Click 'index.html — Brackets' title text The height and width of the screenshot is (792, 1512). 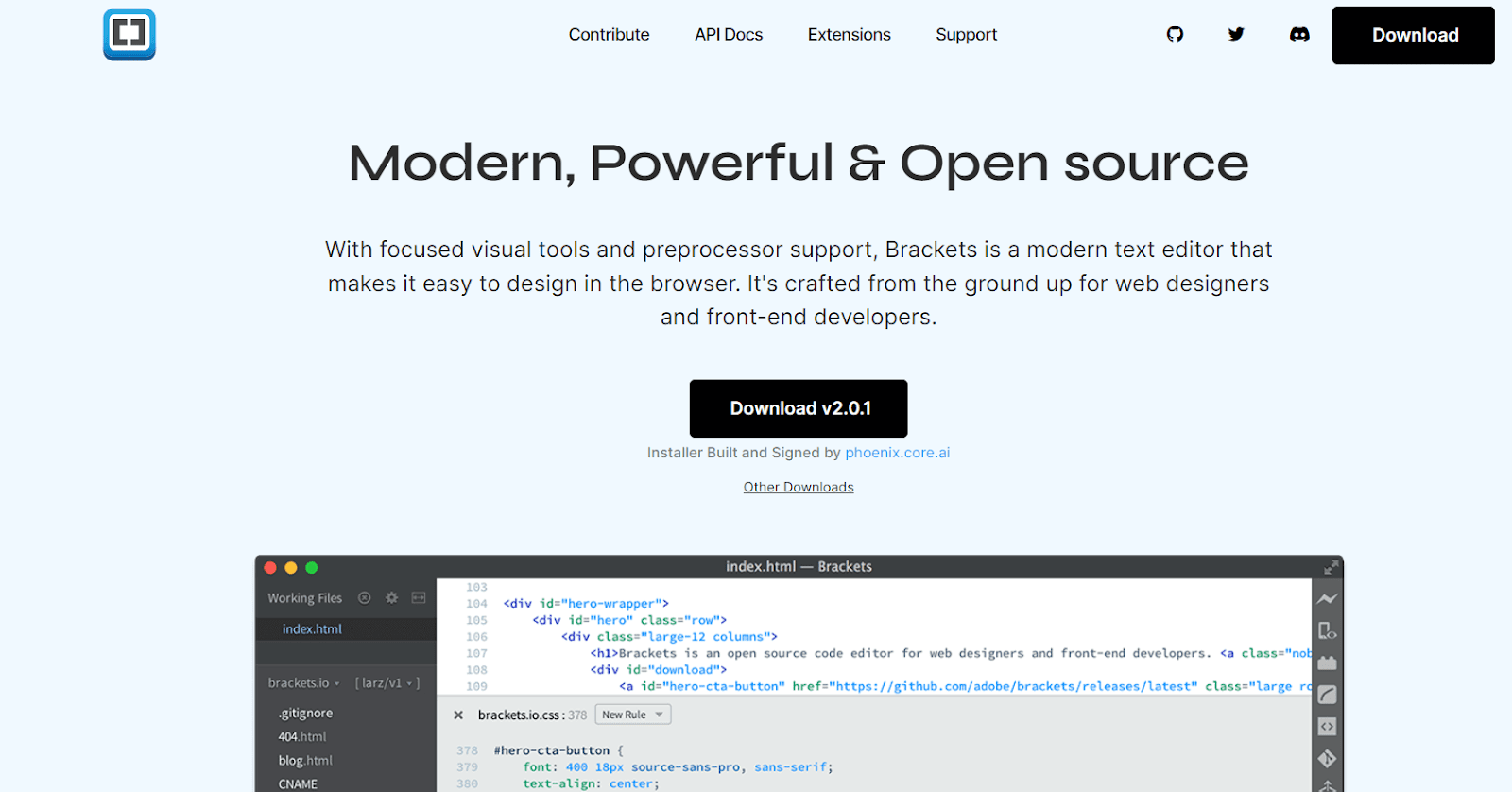(x=799, y=567)
